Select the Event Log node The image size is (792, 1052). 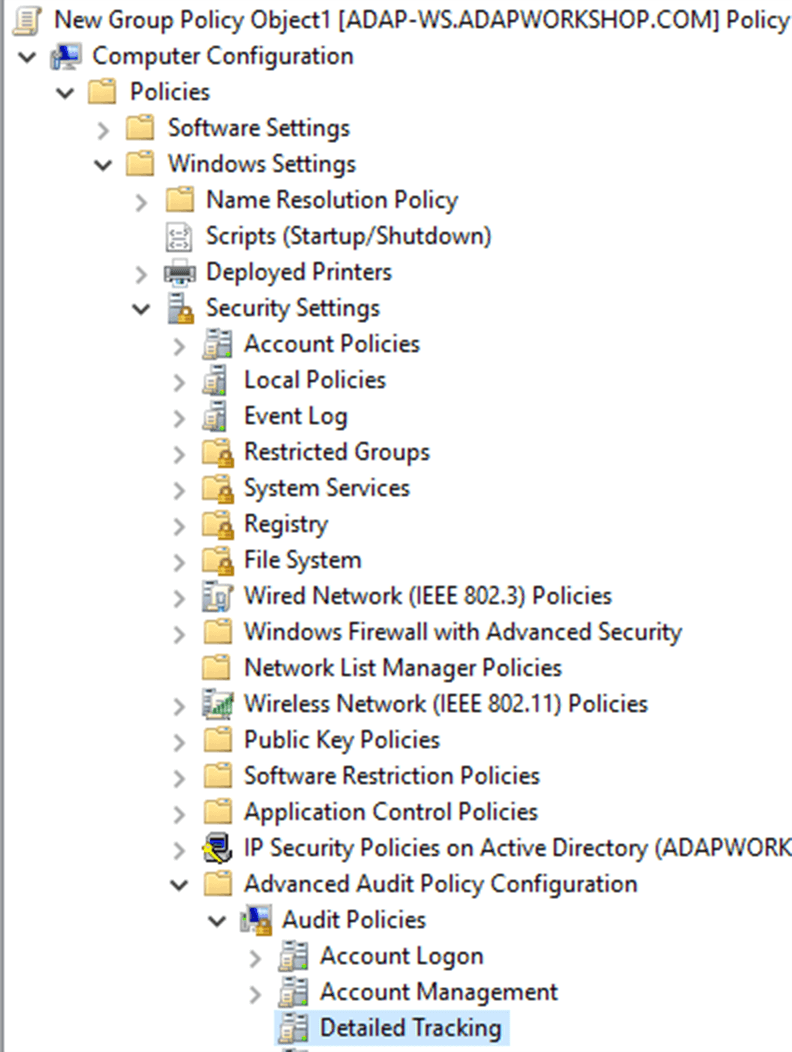pos(296,416)
